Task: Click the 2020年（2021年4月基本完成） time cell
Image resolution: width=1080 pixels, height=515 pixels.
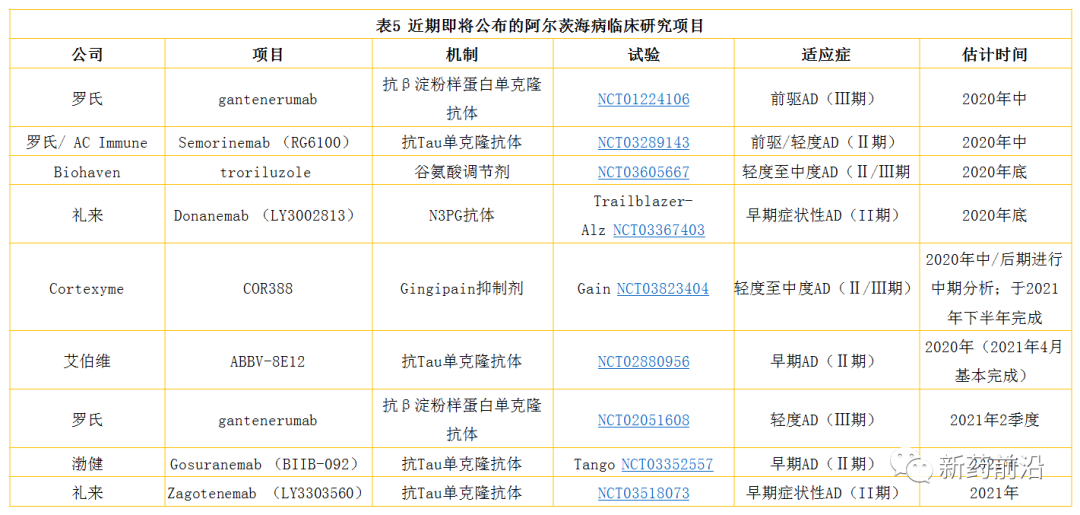Action: pos(994,361)
